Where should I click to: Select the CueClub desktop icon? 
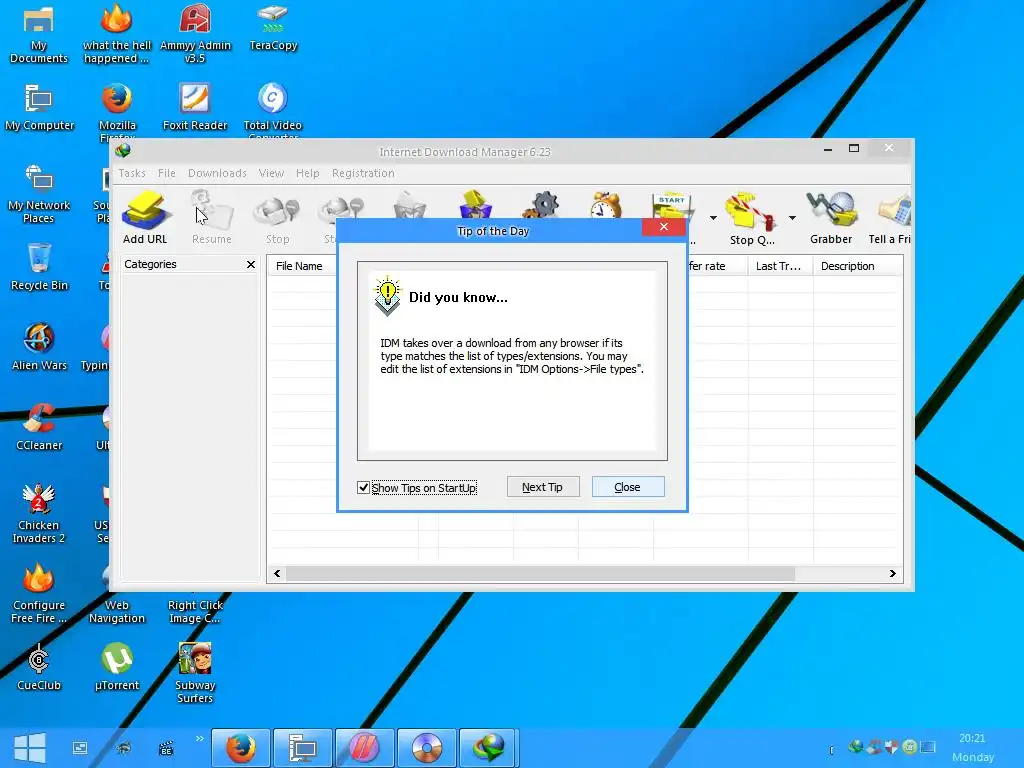pyautogui.click(x=39, y=667)
